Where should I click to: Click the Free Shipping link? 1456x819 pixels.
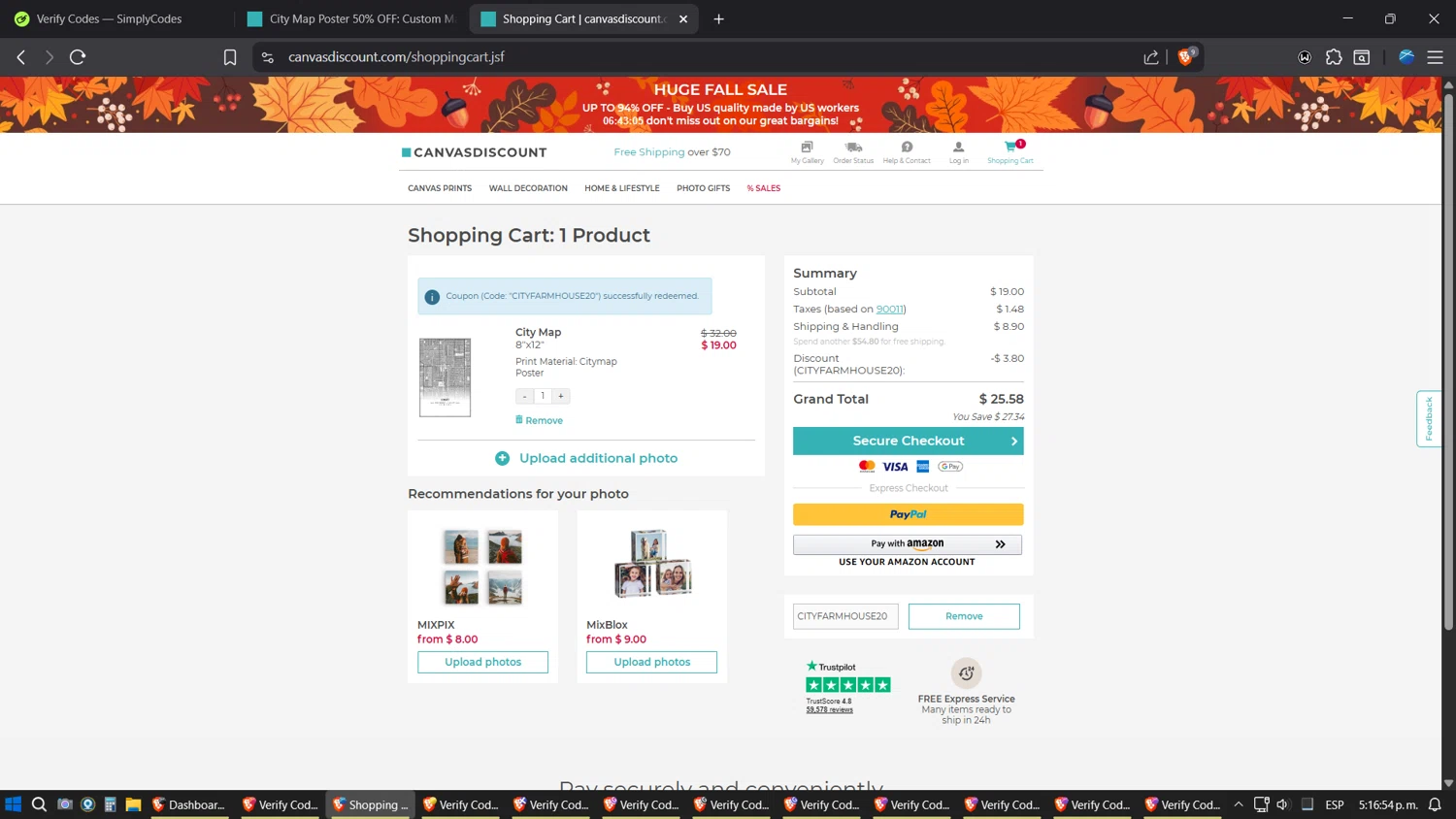(649, 152)
